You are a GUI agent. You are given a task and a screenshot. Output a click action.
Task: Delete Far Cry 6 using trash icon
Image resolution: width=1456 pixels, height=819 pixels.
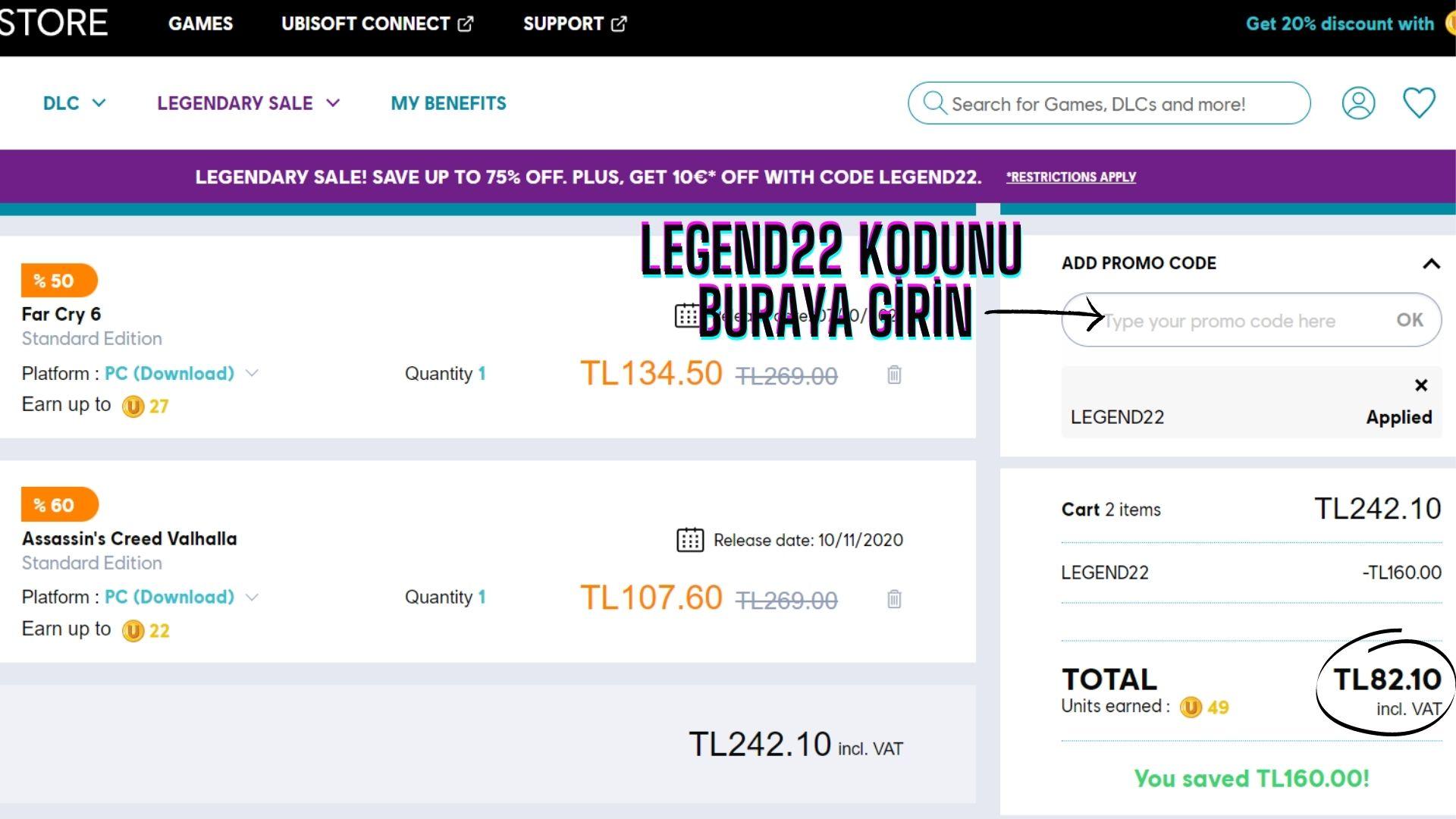point(894,375)
